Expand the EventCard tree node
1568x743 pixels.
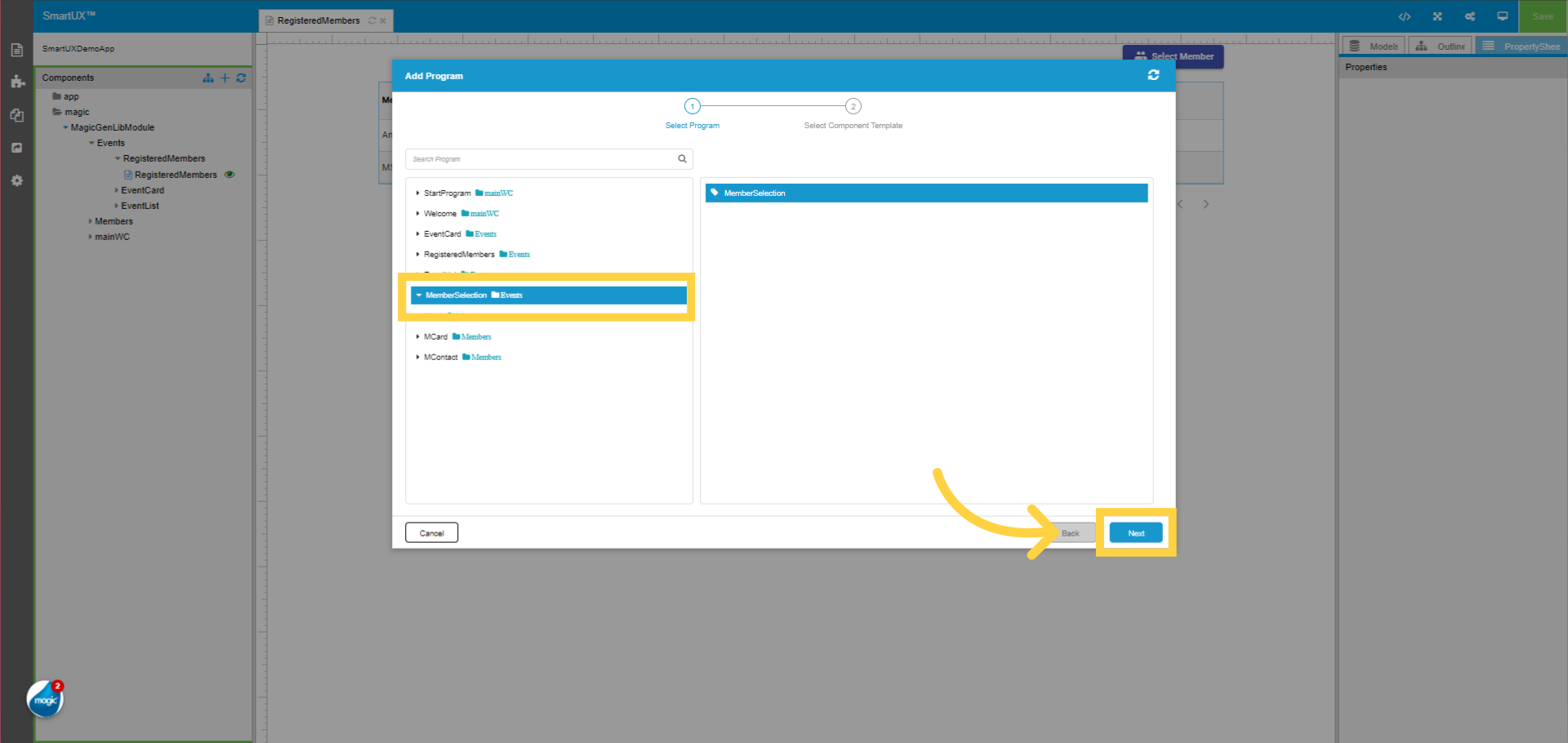[x=117, y=190]
